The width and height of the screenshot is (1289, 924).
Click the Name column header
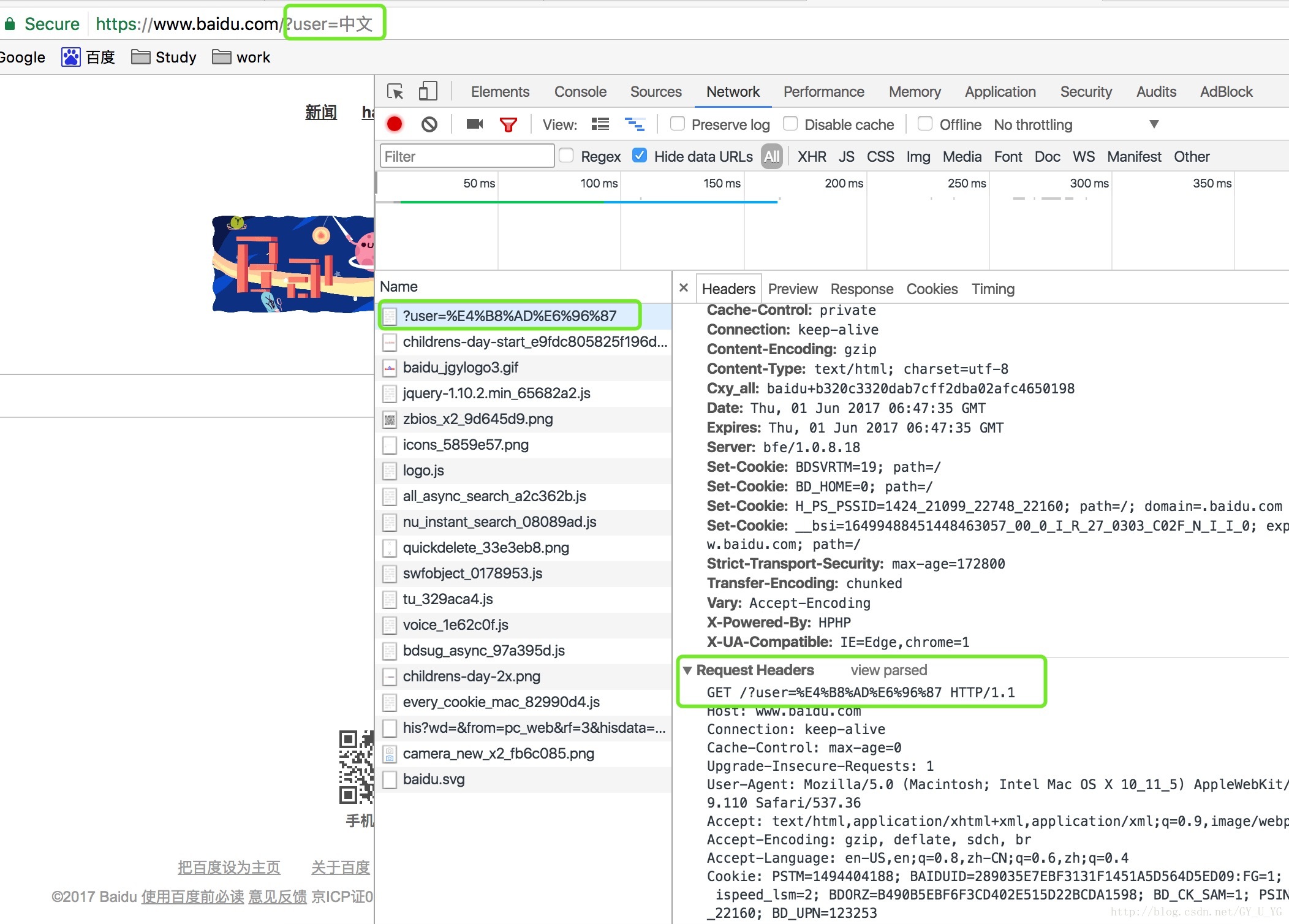[398, 286]
